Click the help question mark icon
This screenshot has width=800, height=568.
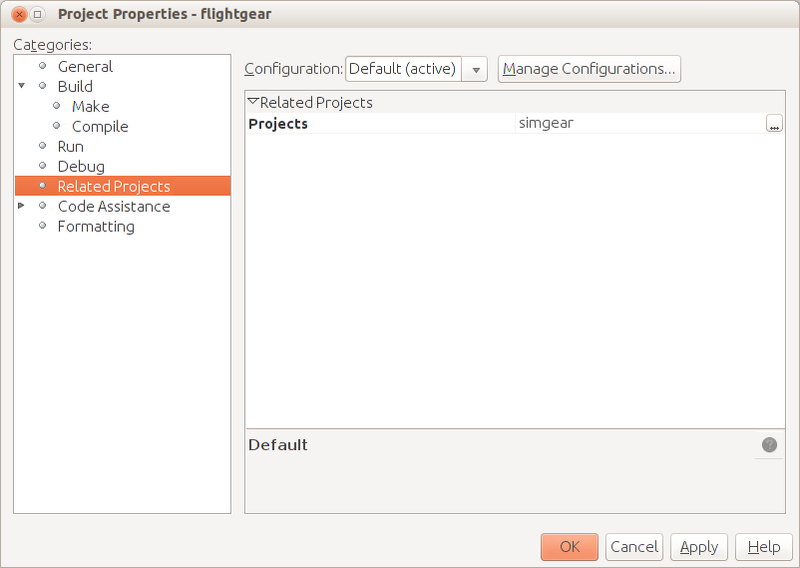pyautogui.click(x=769, y=444)
